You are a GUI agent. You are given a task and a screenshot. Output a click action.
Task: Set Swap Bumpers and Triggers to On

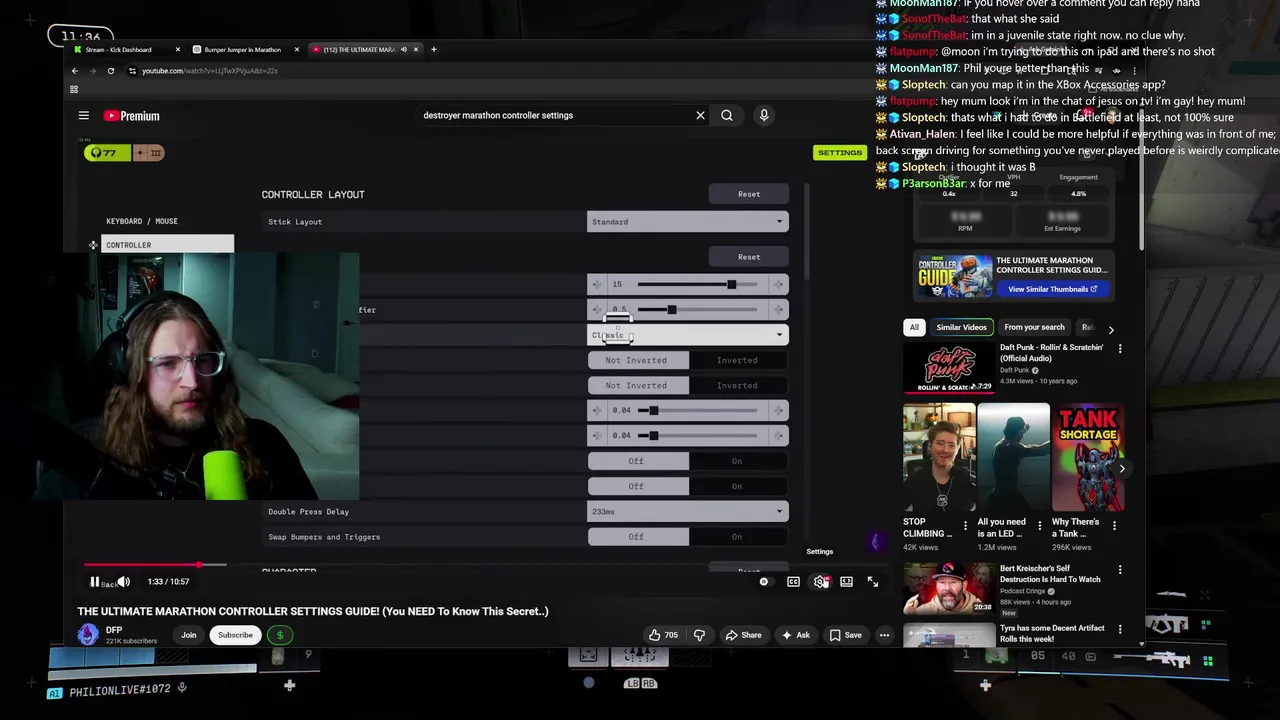pyautogui.click(x=737, y=537)
